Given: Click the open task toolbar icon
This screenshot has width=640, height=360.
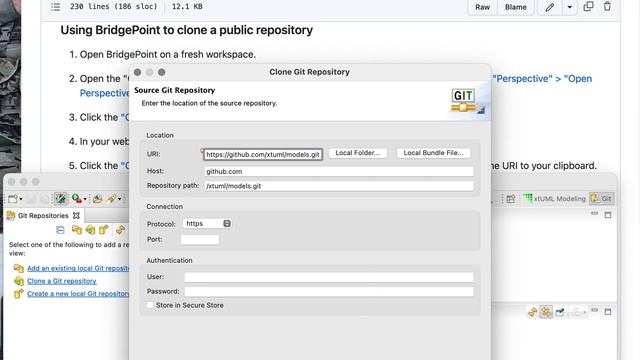Looking at the screenshot, I should [x=98, y=199].
